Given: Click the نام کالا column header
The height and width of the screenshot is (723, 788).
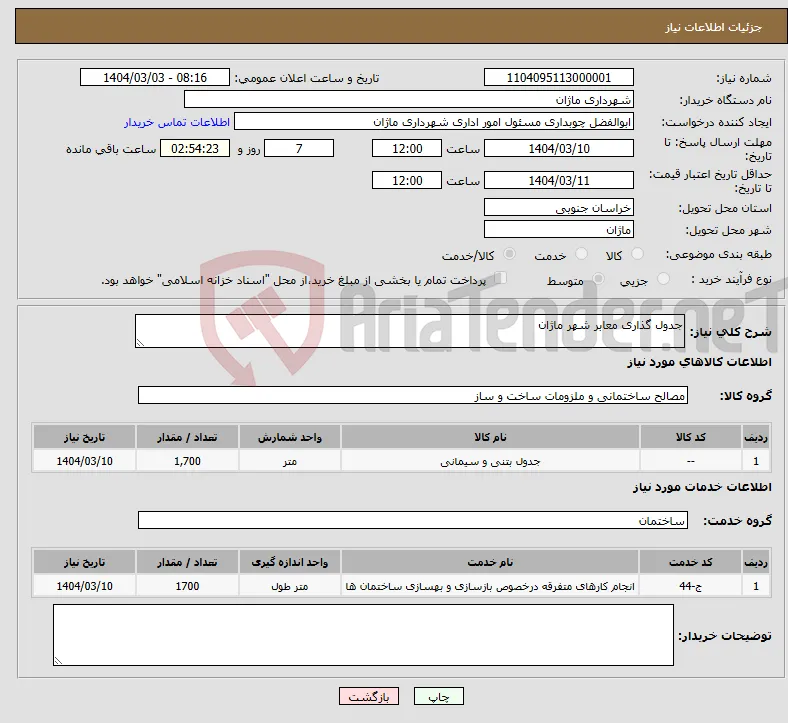Looking at the screenshot, I should pos(490,437).
